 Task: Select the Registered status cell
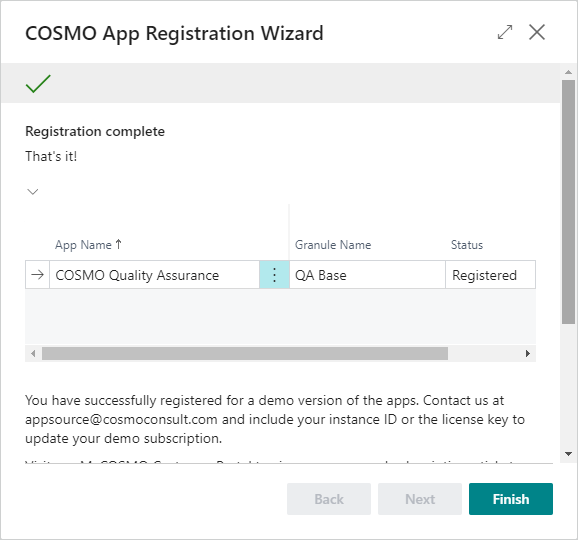pyautogui.click(x=491, y=275)
